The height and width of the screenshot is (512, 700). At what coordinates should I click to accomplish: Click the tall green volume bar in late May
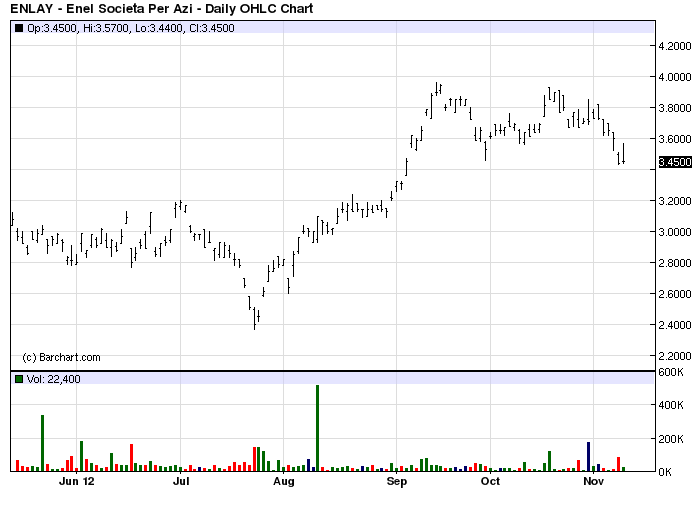point(42,443)
